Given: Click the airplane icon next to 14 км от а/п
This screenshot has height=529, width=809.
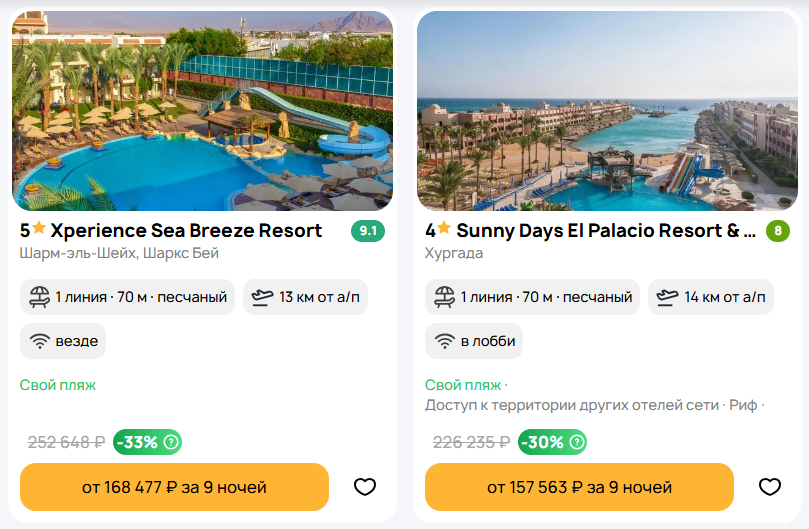Looking at the screenshot, I should (668, 297).
